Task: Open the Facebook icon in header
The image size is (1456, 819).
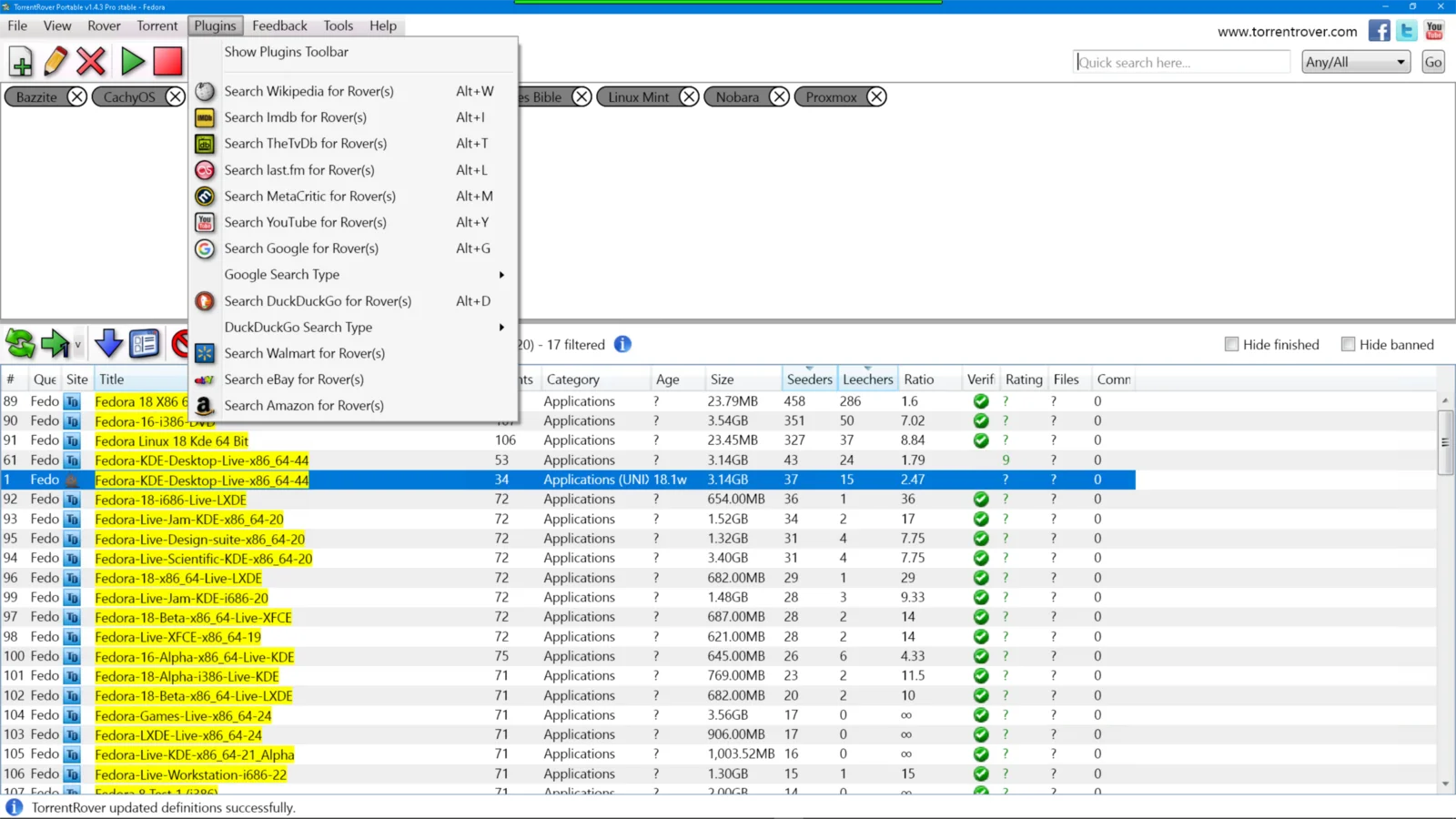Action: 1380,31
